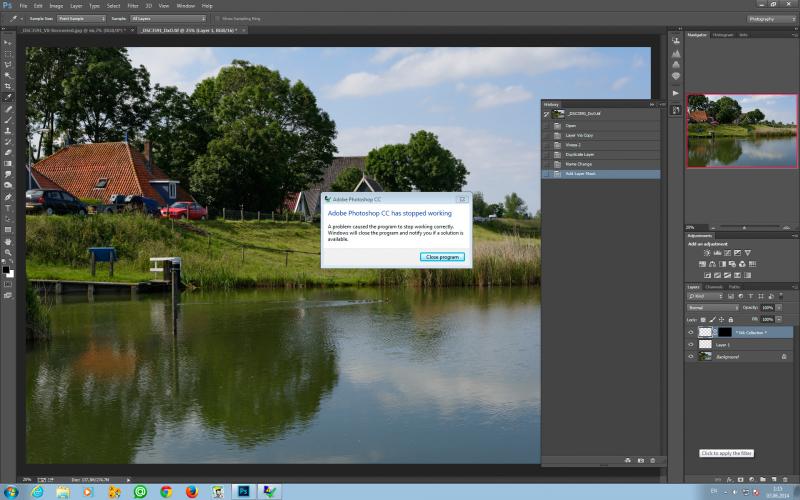Open the Sample All Layers dropdown

pyautogui.click(x=168, y=18)
